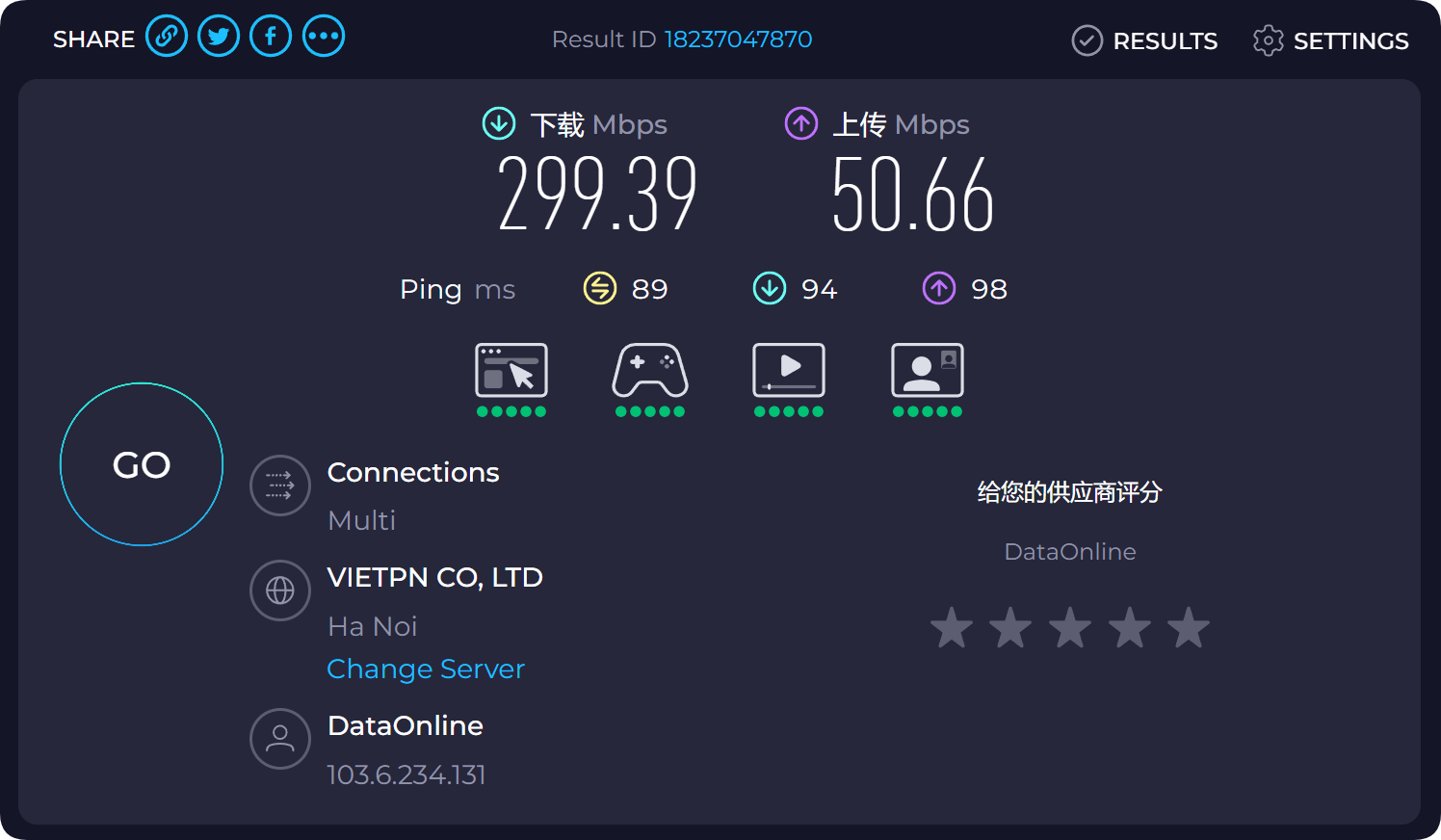Open the SETTINGS page
The width and height of the screenshot is (1441, 840).
pyautogui.click(x=1331, y=40)
